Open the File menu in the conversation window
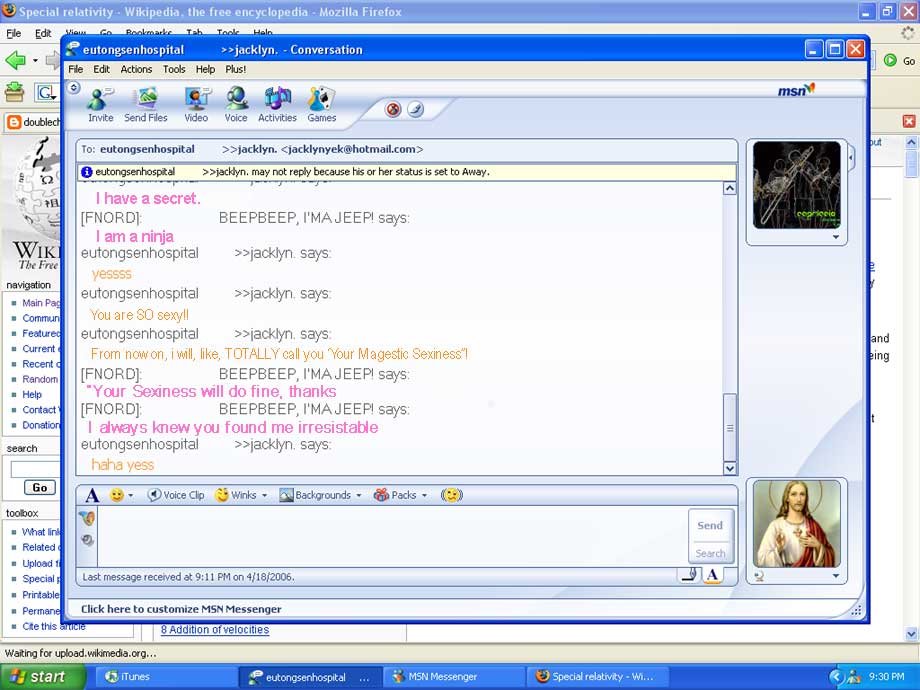The width and height of the screenshot is (920, 690). 76,69
